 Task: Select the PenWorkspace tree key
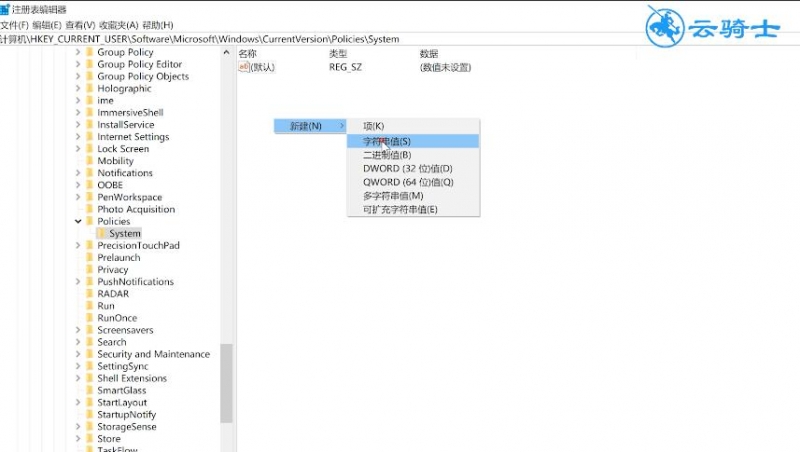(x=130, y=197)
